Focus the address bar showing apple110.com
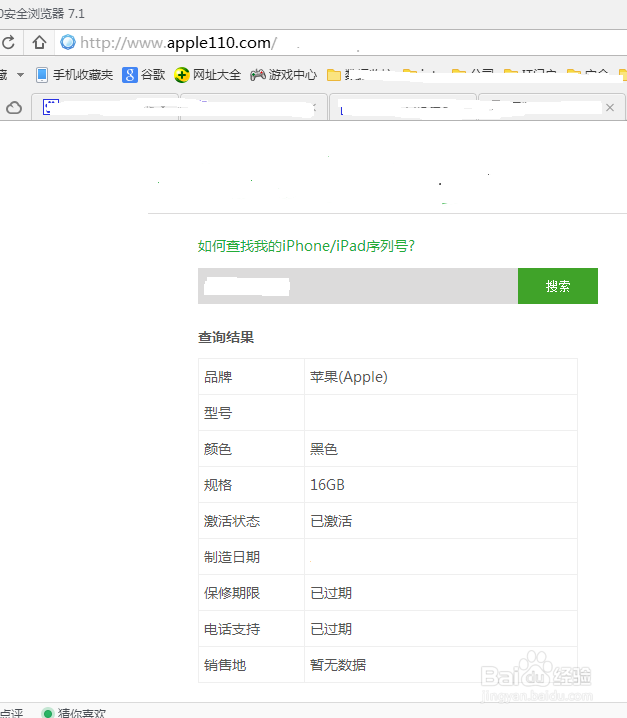The width and height of the screenshot is (627, 718). tap(341, 43)
